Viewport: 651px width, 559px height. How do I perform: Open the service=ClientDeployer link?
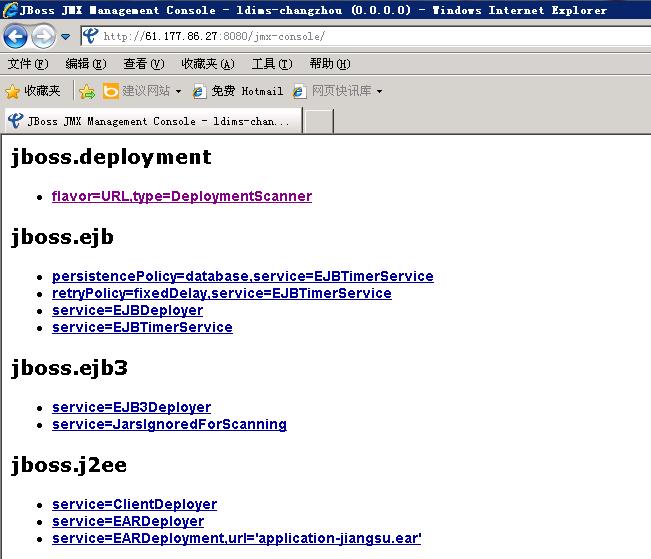click(x=135, y=504)
